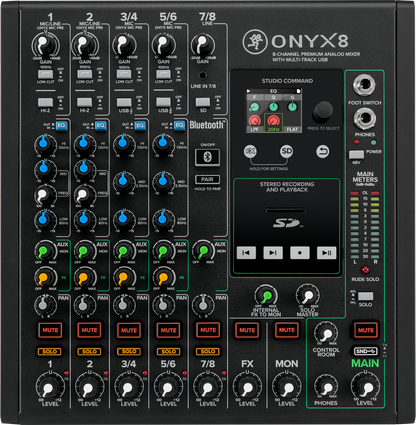Click the play icon in the display header
416x425 pixels.
pyautogui.click(x=248, y=91)
